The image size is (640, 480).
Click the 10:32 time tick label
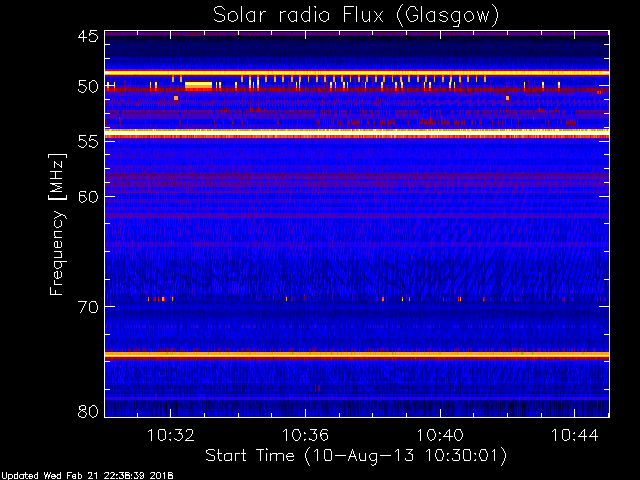pos(171,435)
